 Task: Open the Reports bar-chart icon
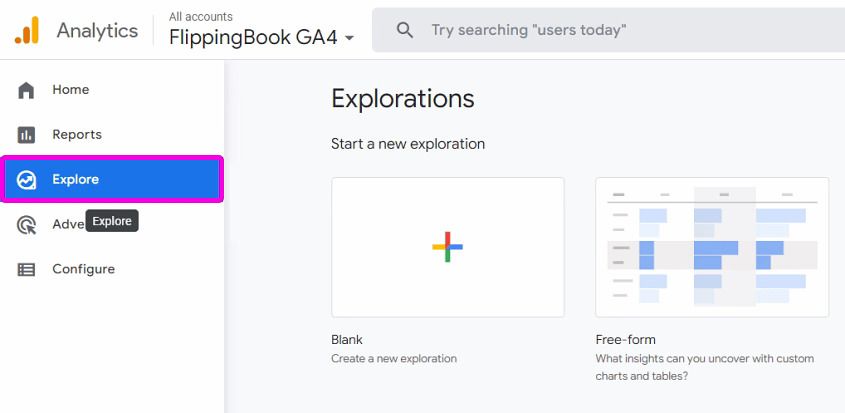coord(26,135)
